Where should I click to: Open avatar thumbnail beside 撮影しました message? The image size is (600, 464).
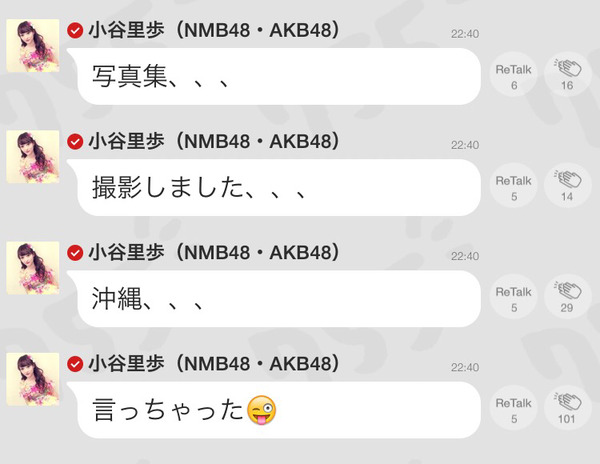[33, 157]
